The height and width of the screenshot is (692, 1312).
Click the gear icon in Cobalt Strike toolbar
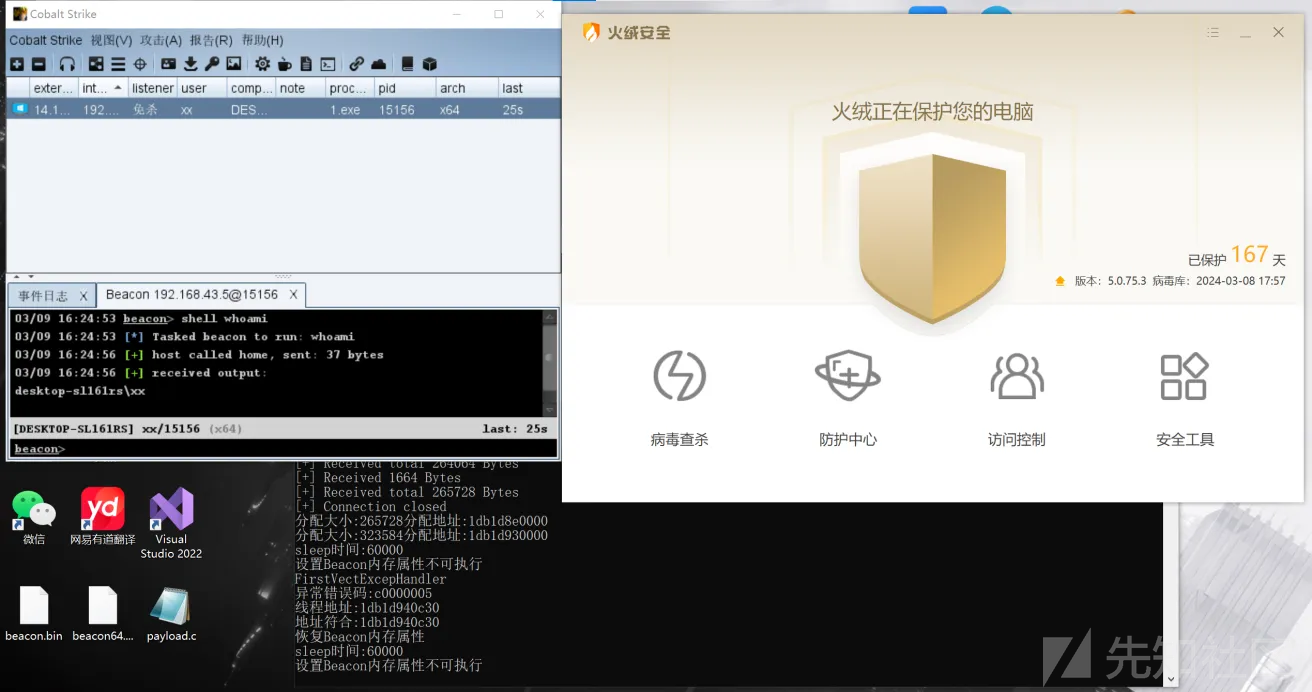coord(262,64)
